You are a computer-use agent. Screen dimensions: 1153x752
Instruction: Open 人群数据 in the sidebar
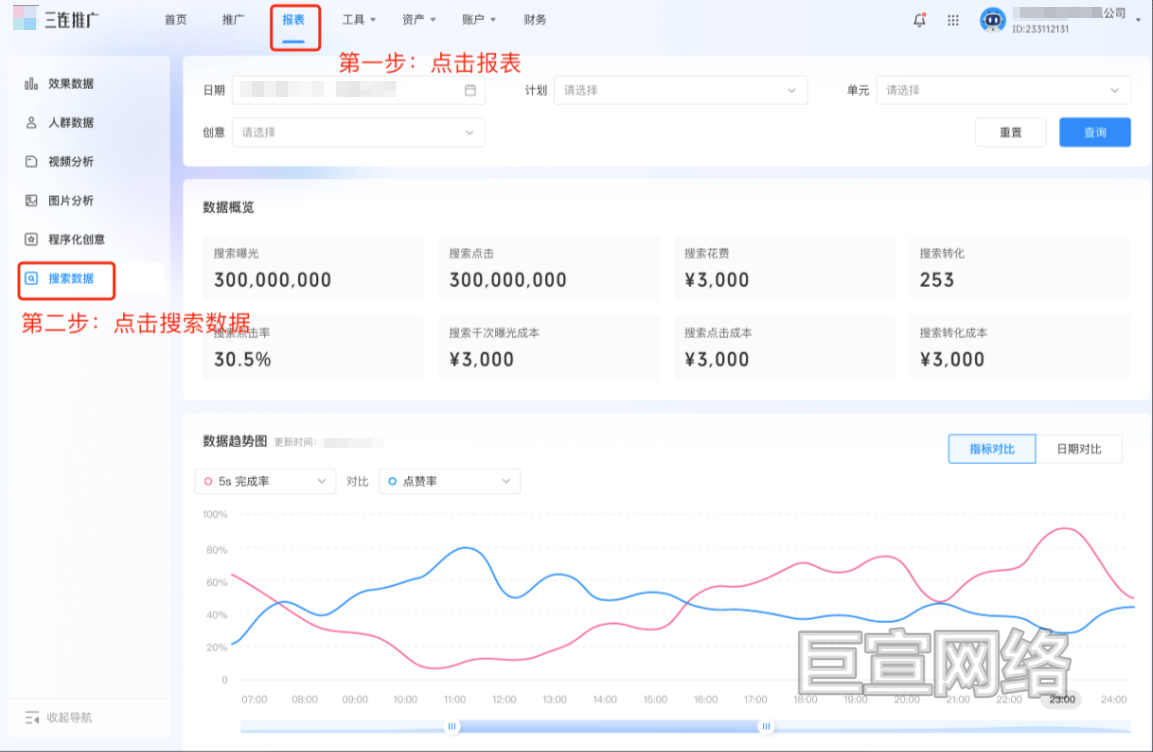(x=71, y=122)
